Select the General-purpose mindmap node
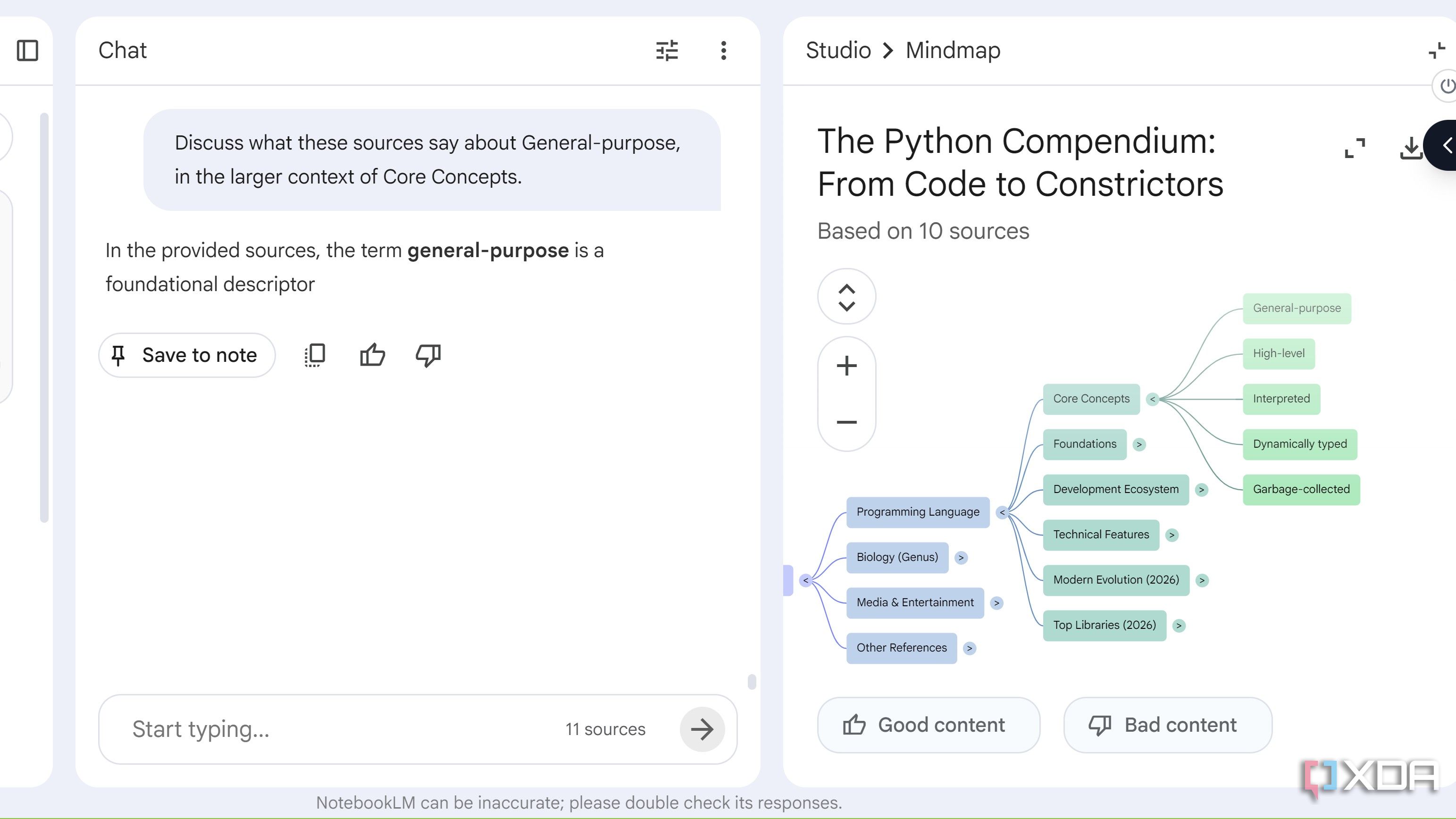1456x819 pixels. coord(1297,309)
